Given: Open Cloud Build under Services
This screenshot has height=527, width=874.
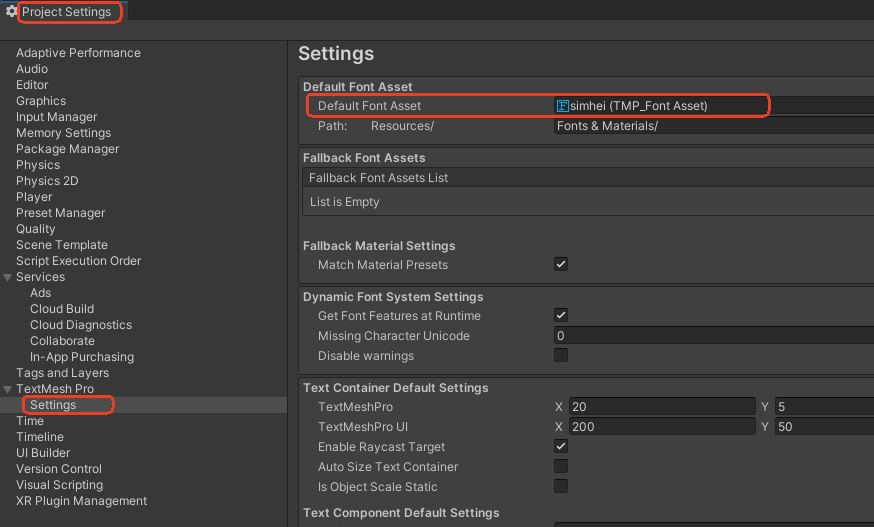Looking at the screenshot, I should [x=62, y=309].
